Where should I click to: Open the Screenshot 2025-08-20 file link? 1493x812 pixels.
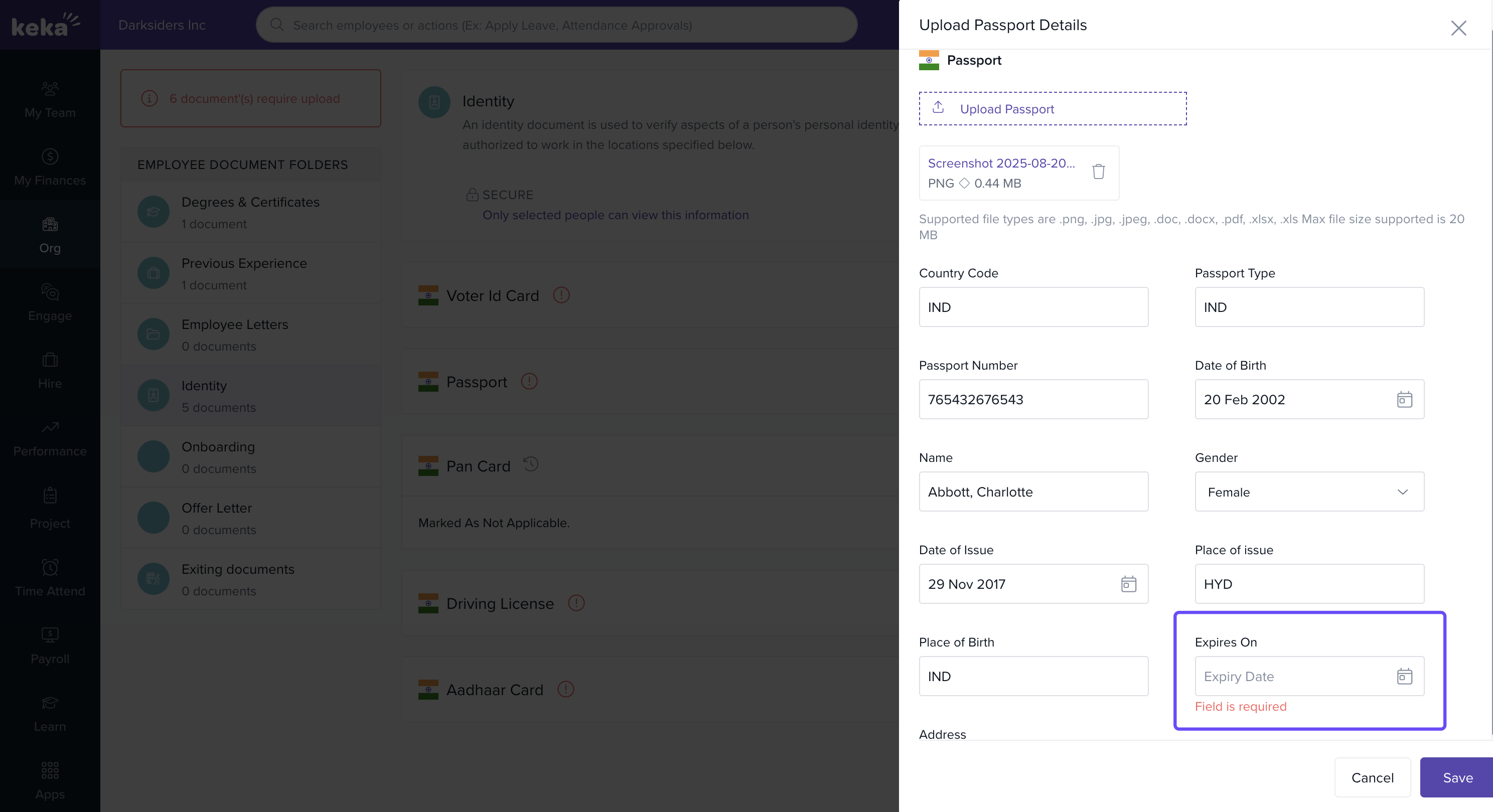1001,164
